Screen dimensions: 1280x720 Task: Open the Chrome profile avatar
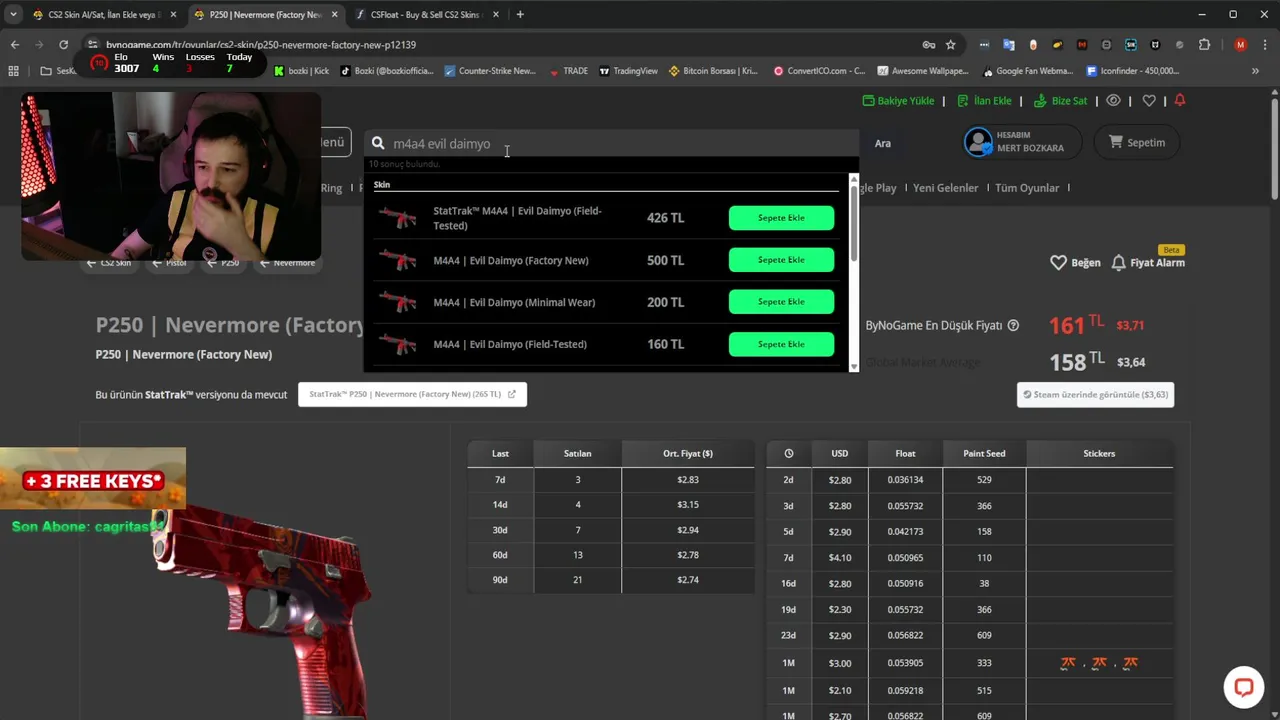[1240, 45]
